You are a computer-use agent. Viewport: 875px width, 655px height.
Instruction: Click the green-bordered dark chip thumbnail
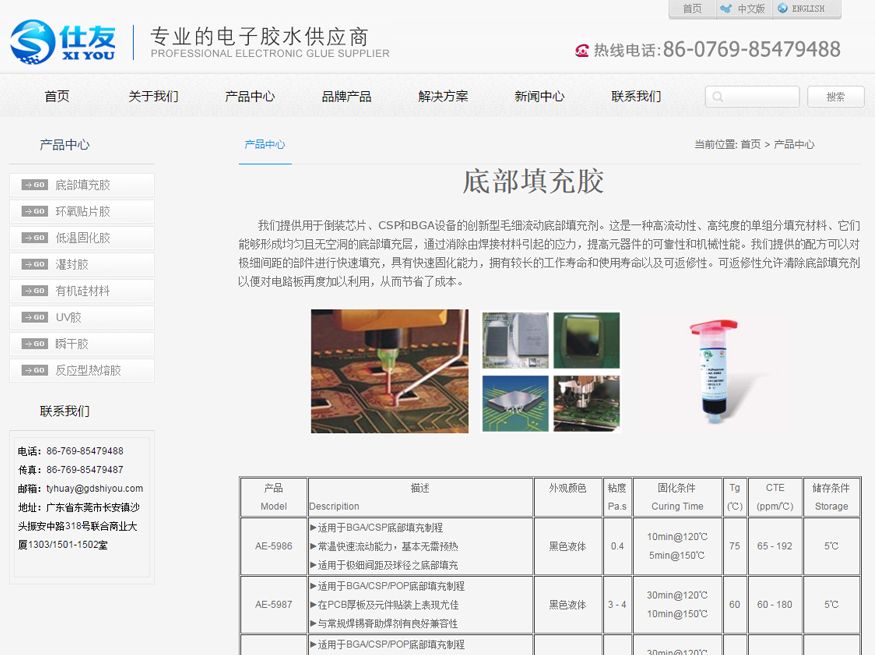pos(586,340)
